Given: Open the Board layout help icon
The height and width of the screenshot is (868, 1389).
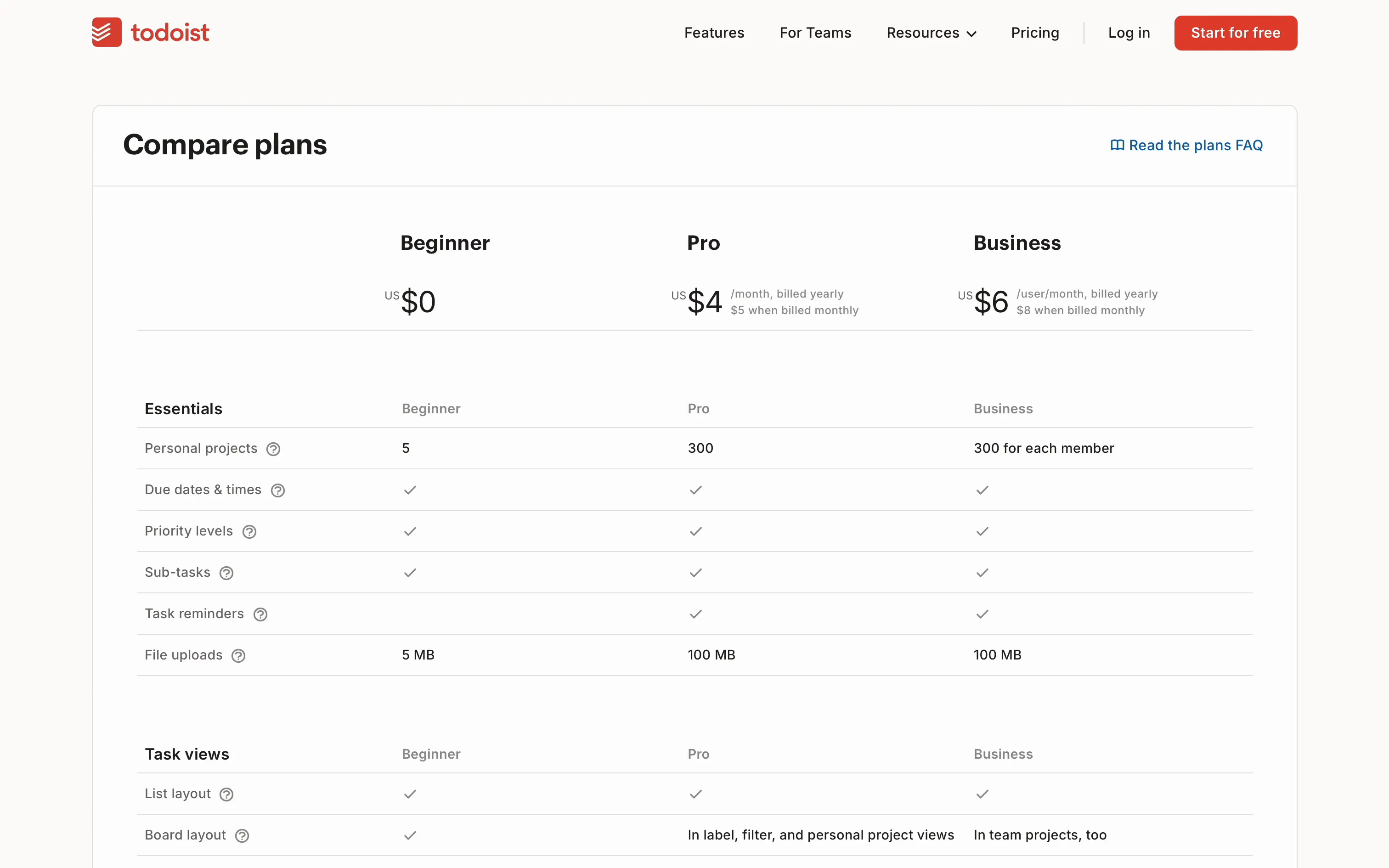Looking at the screenshot, I should [x=242, y=836].
